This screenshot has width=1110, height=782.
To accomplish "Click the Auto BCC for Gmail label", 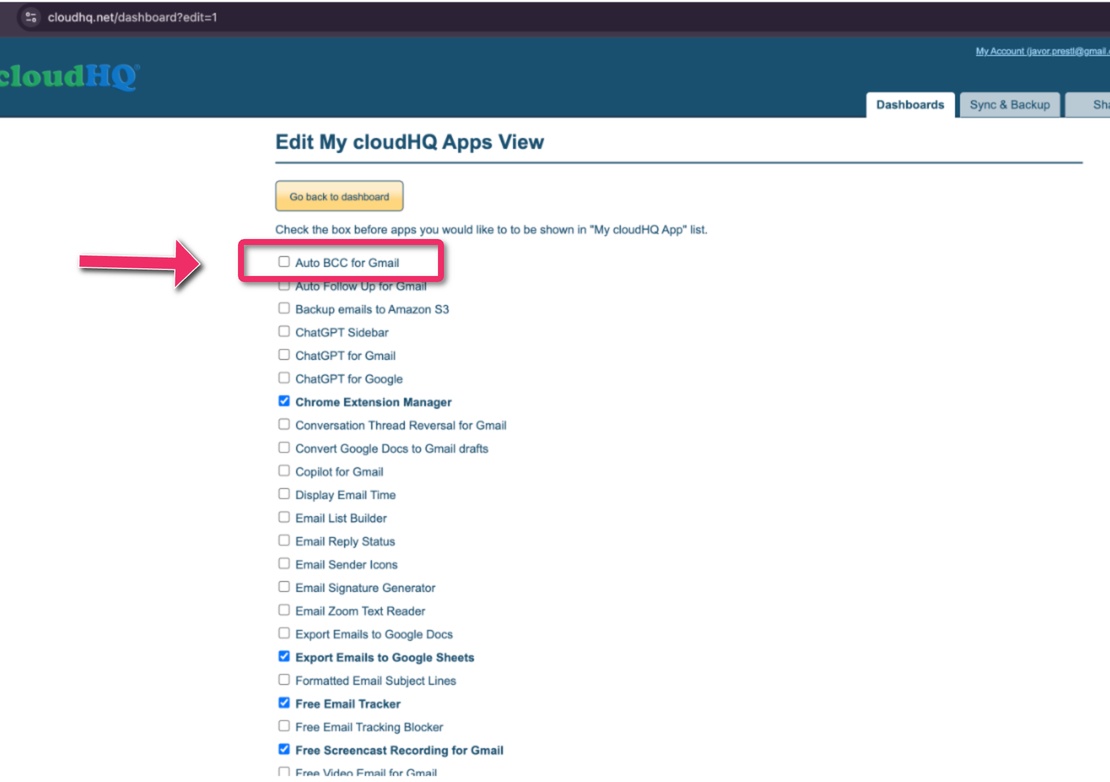I will pos(347,263).
